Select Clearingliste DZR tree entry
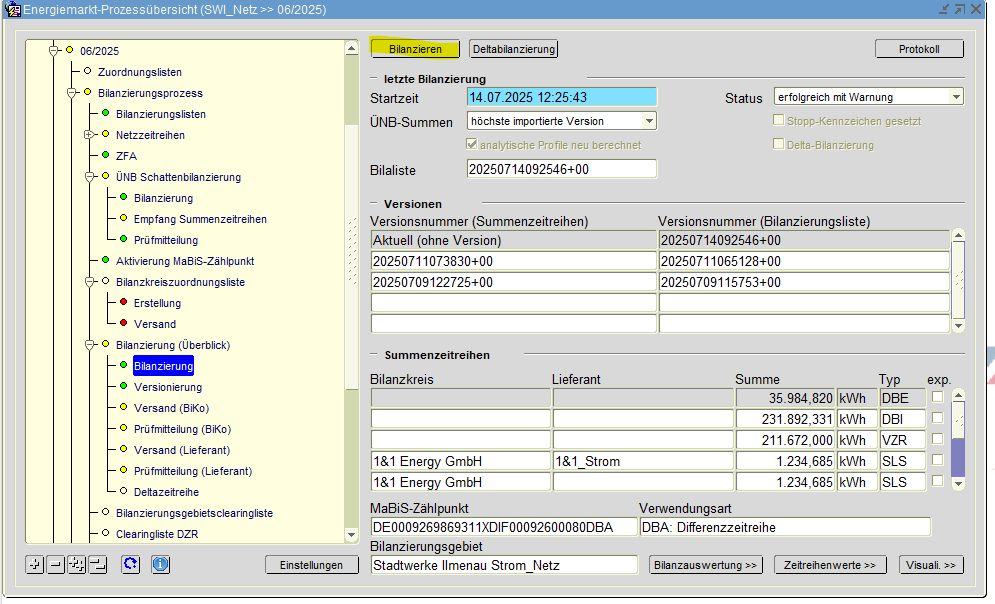The height and width of the screenshot is (604, 995). (157, 534)
